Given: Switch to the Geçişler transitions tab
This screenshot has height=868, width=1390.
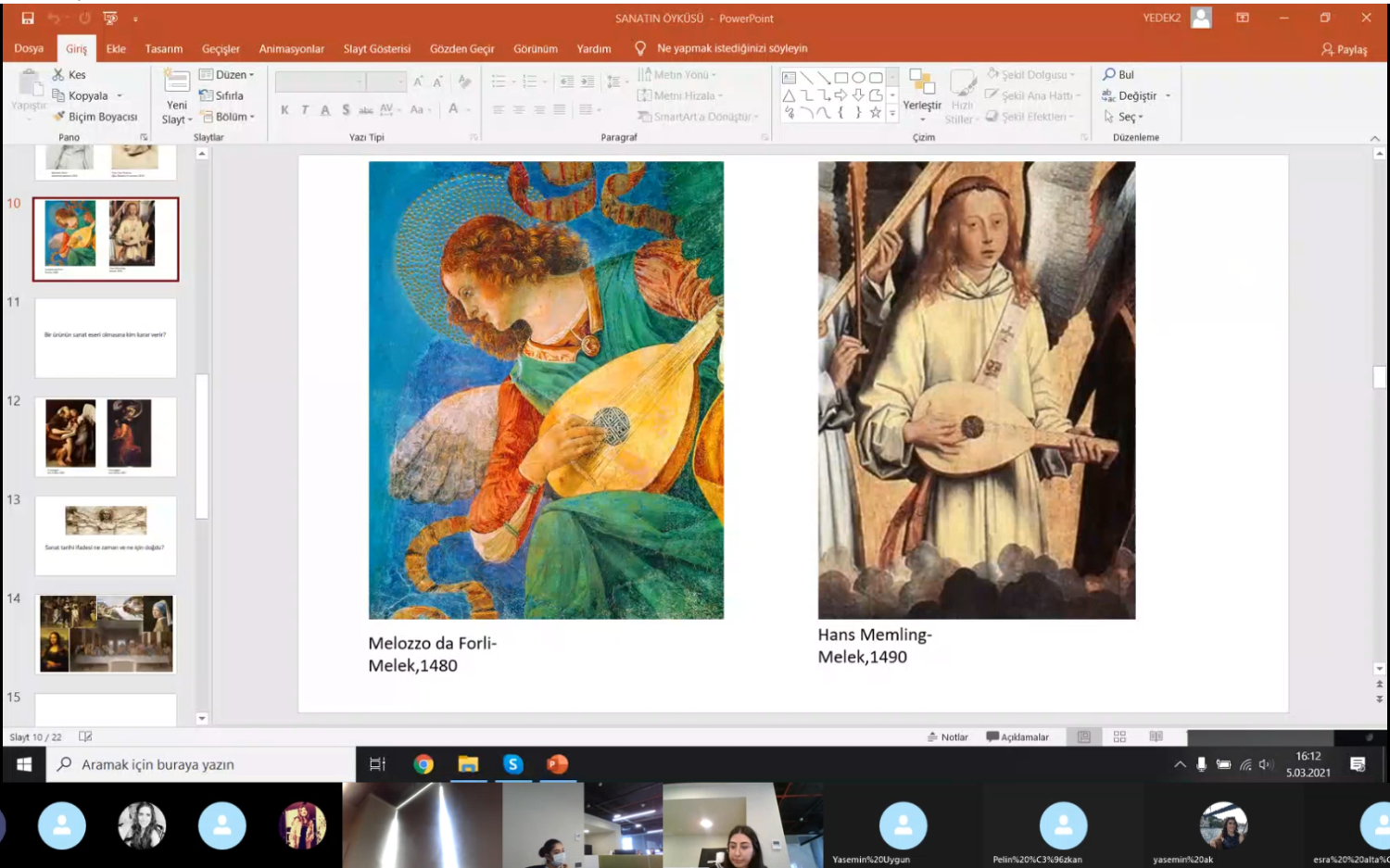Looking at the screenshot, I should coord(221,48).
